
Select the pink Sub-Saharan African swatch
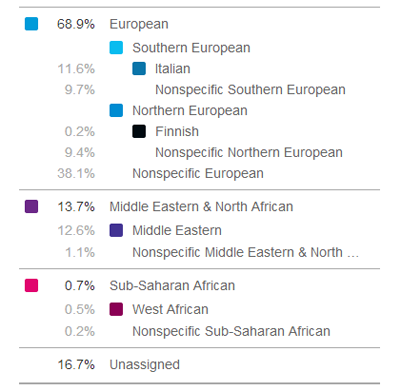click(31, 286)
